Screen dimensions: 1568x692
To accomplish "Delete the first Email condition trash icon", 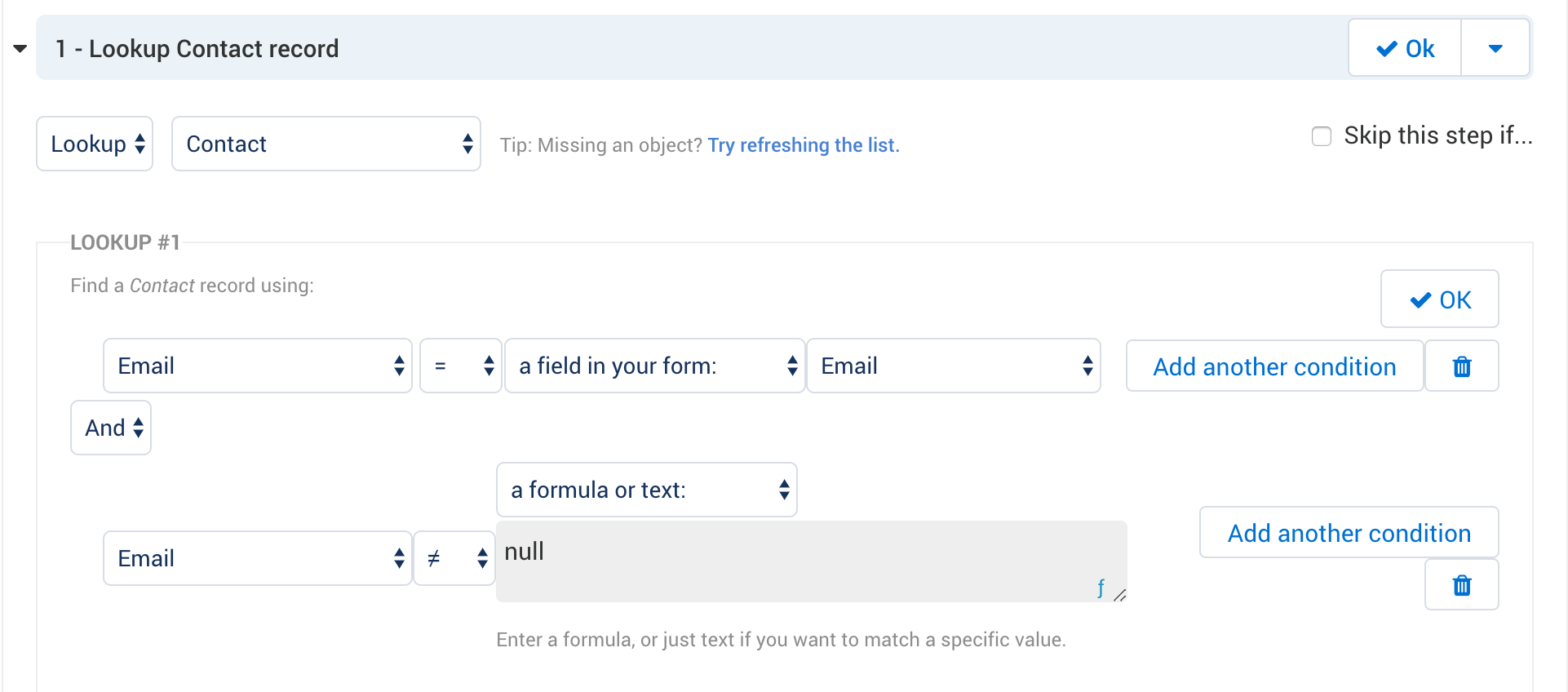I will [x=1461, y=366].
